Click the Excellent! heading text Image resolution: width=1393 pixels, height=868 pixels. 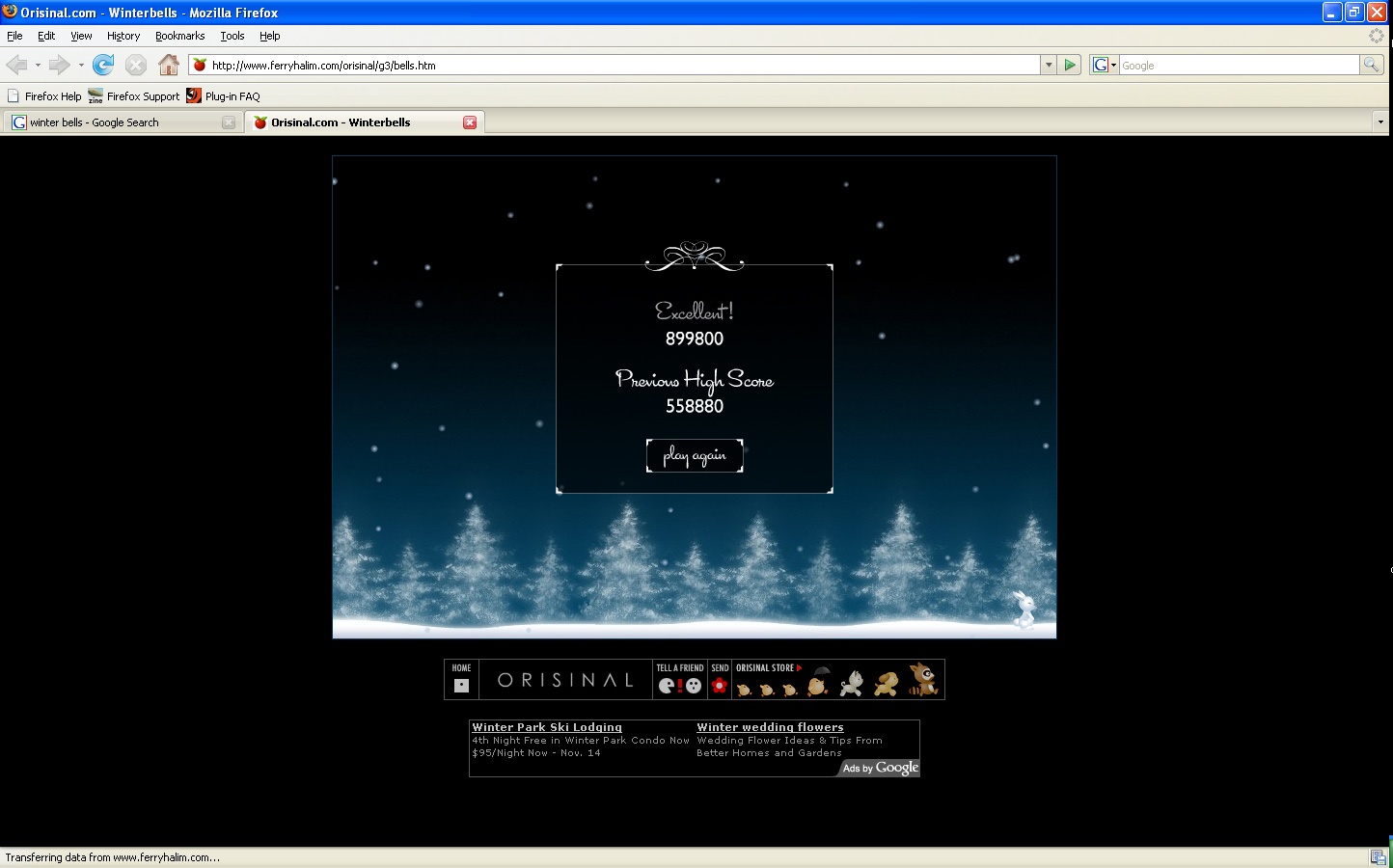click(695, 311)
